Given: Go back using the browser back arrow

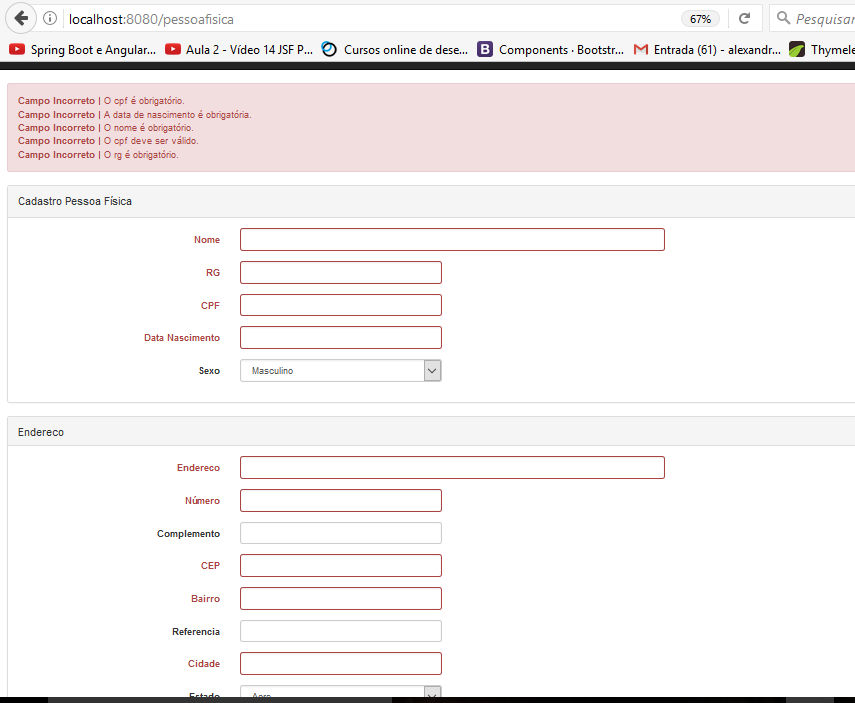Looking at the screenshot, I should [x=21, y=19].
